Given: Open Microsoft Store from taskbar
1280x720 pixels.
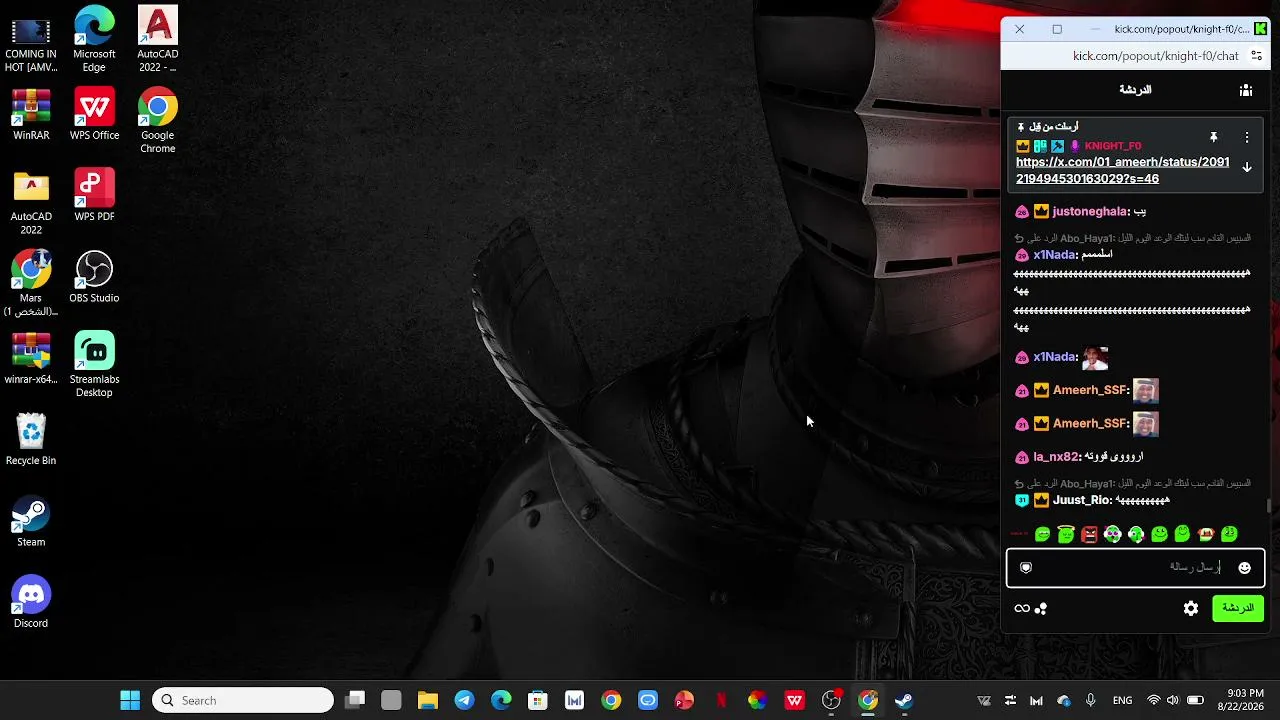Looking at the screenshot, I should click(x=538, y=700).
